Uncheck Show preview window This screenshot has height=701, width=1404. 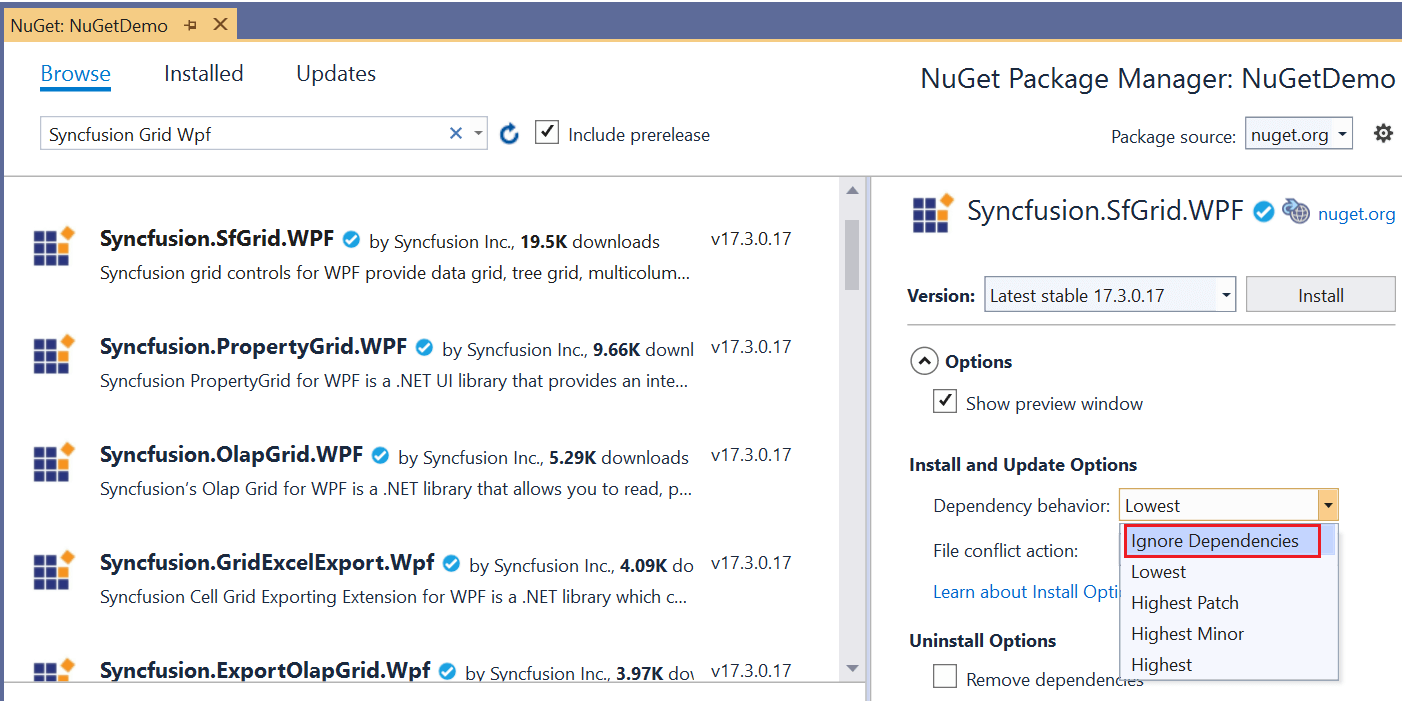coord(944,400)
